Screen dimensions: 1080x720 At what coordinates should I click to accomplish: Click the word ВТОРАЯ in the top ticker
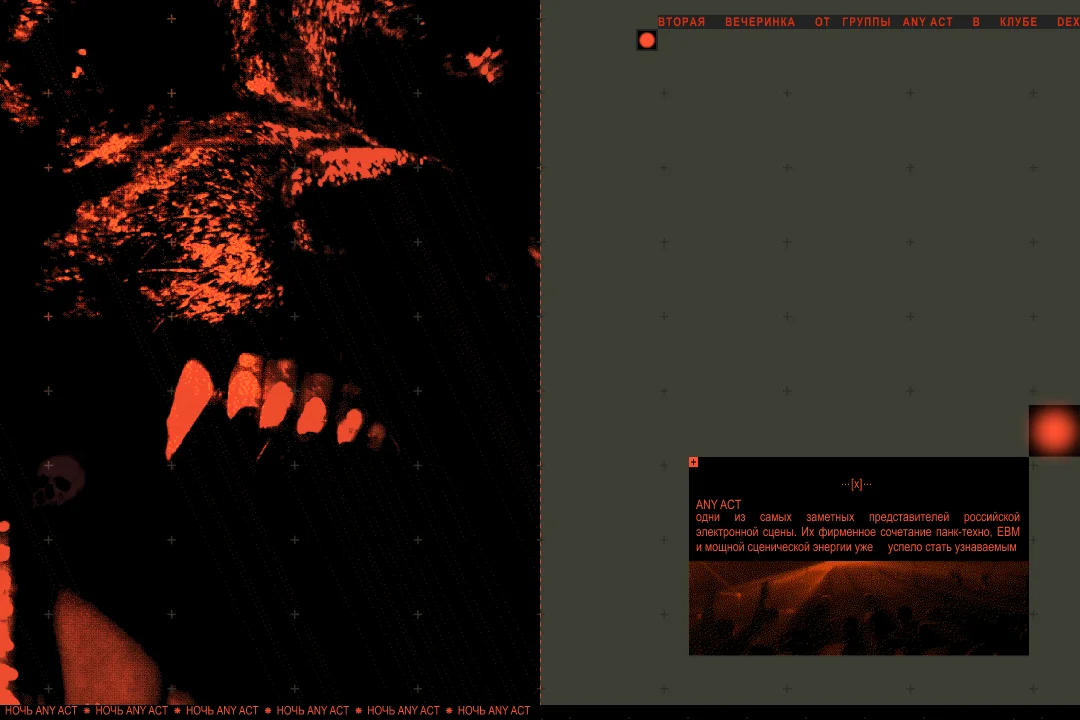click(x=681, y=22)
